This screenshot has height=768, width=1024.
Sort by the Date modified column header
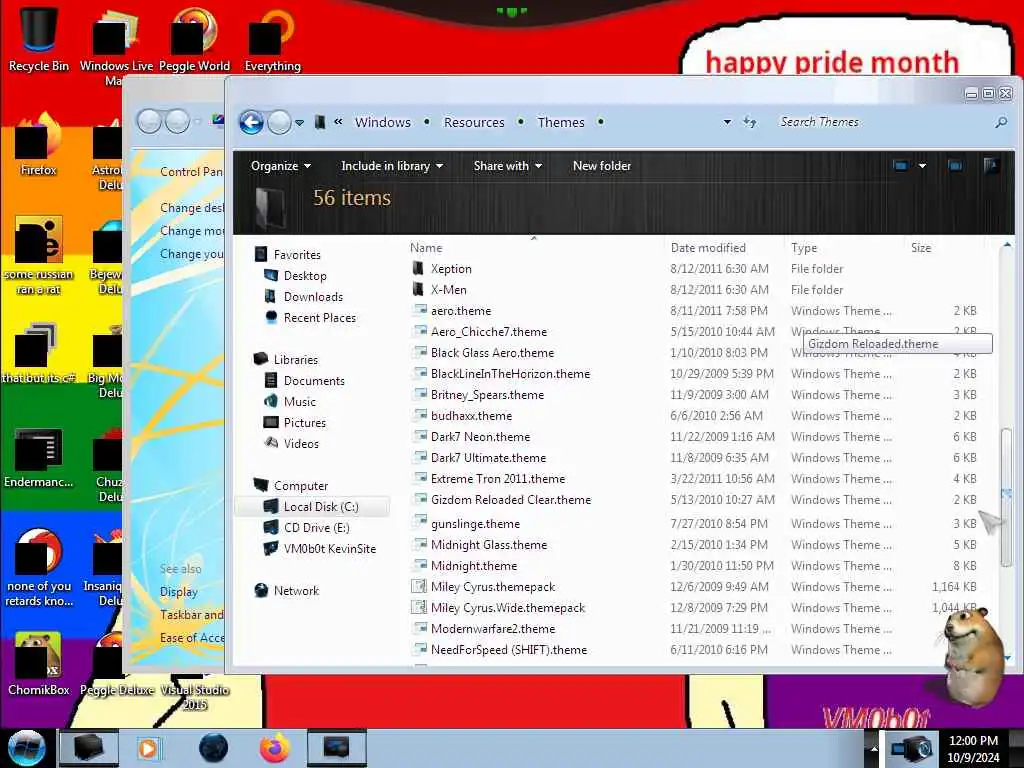click(708, 248)
